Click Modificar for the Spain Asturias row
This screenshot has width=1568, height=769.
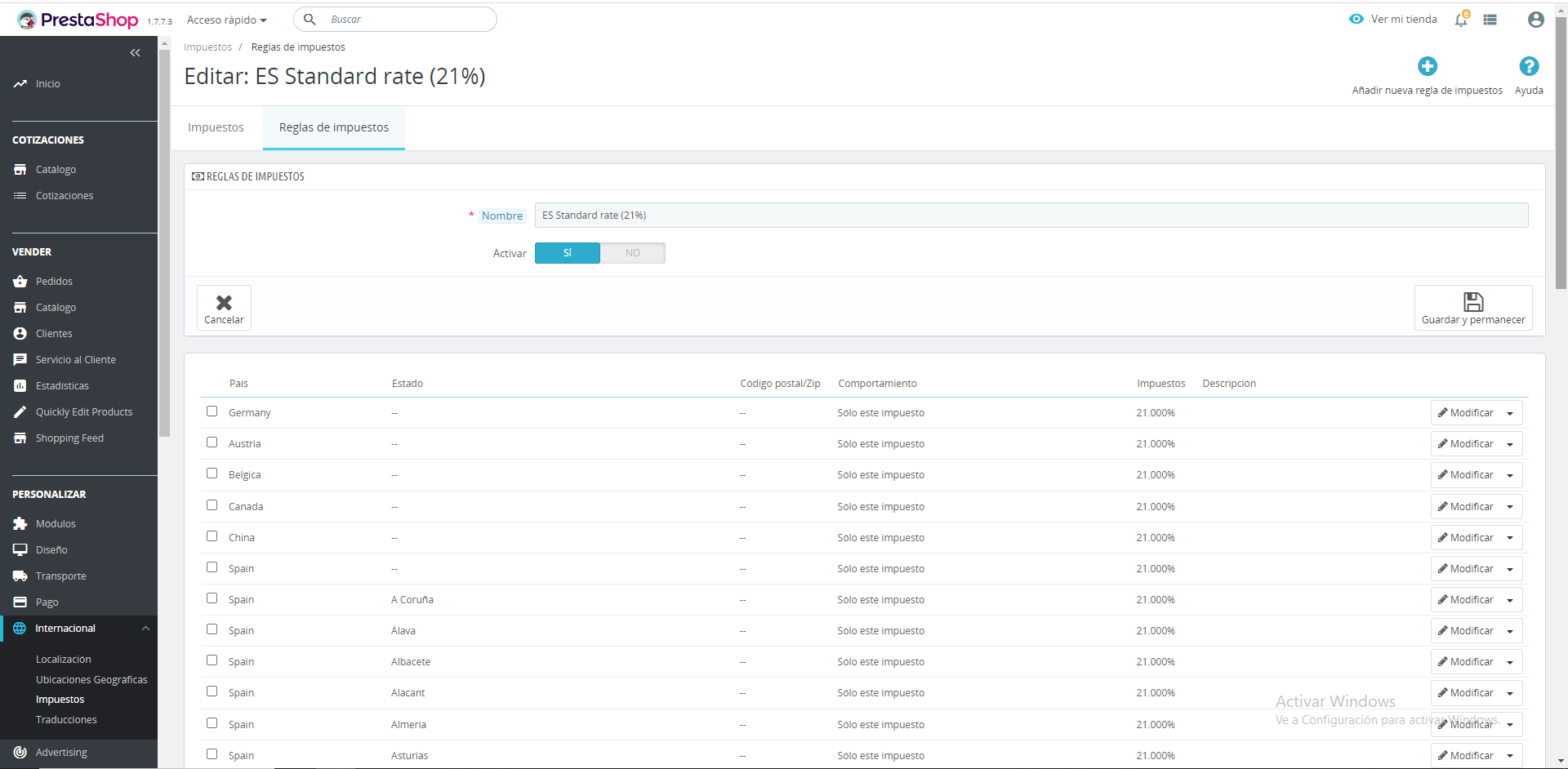coord(1466,756)
